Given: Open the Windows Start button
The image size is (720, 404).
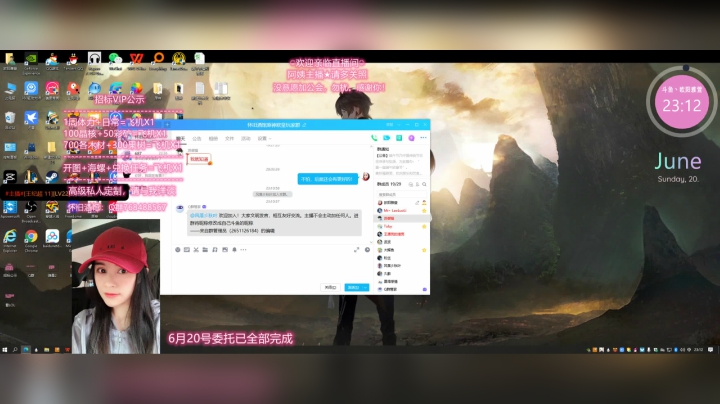Looking at the screenshot, I should 5,350.
